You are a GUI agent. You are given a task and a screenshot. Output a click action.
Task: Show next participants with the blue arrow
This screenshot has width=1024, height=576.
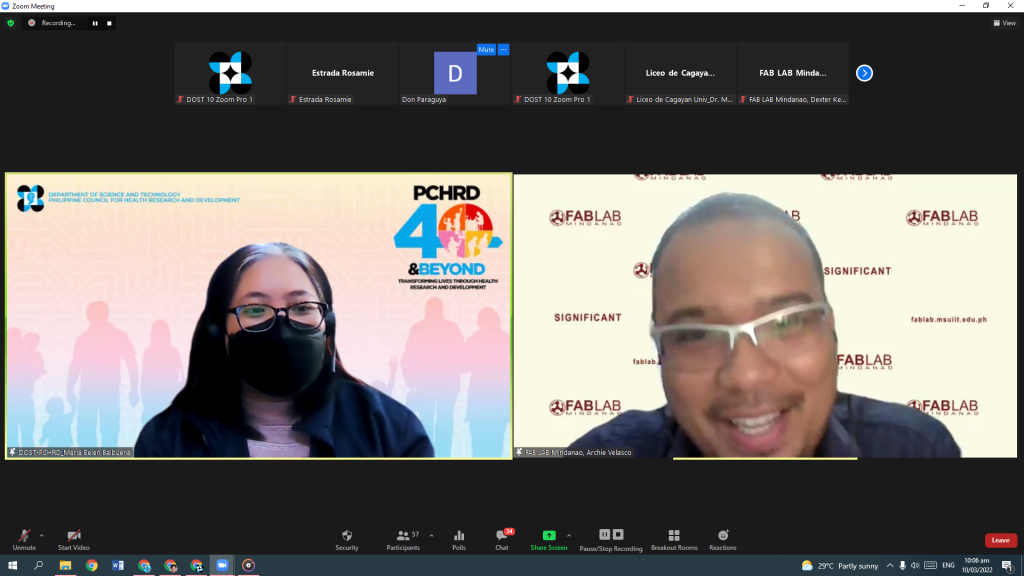pyautogui.click(x=864, y=73)
